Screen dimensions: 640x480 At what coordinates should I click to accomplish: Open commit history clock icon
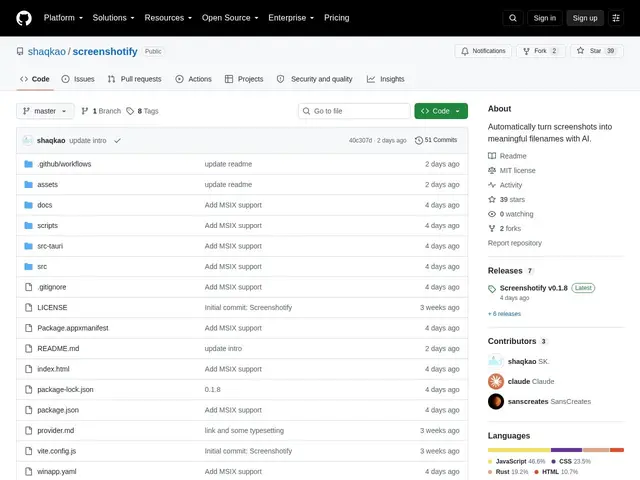(419, 140)
